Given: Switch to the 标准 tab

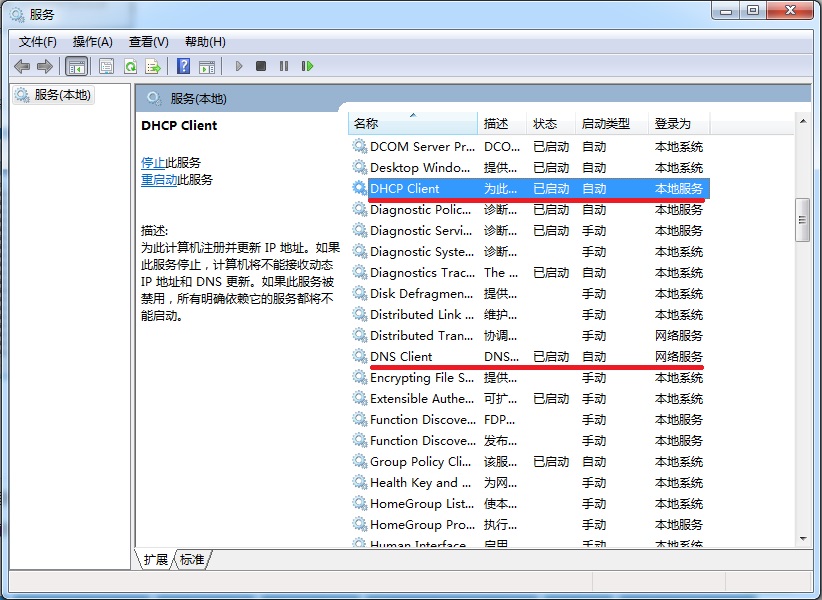Looking at the screenshot, I should click(x=192, y=560).
